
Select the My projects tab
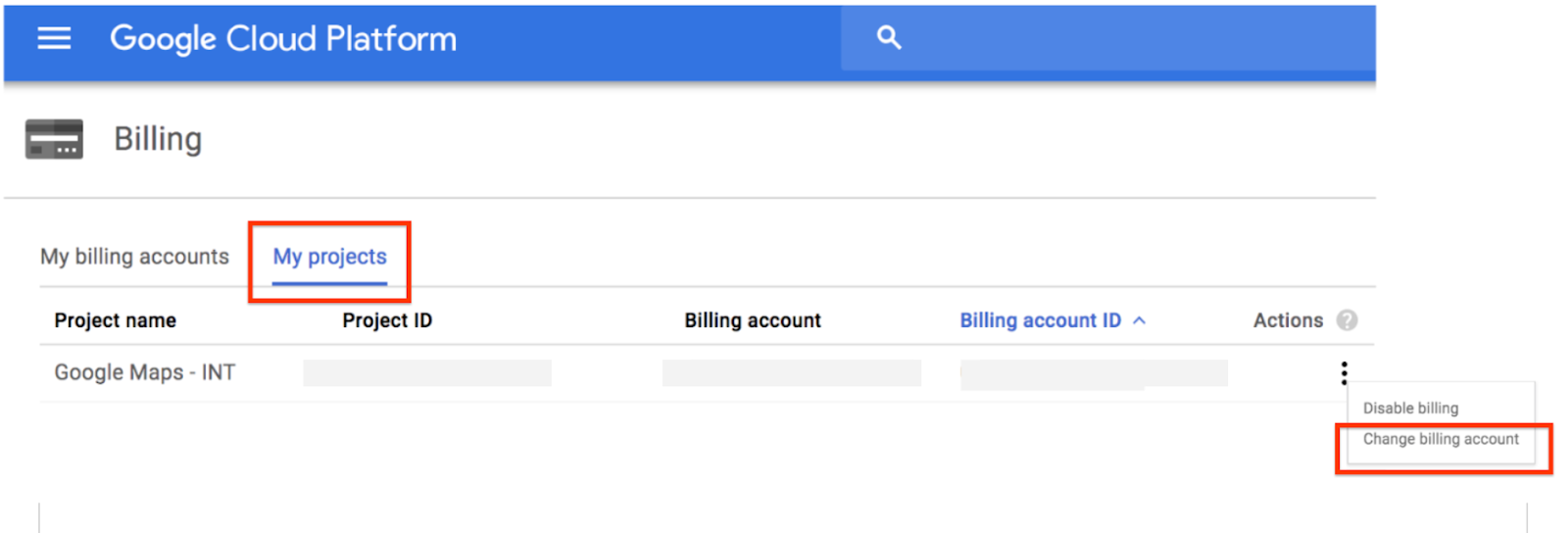click(329, 257)
